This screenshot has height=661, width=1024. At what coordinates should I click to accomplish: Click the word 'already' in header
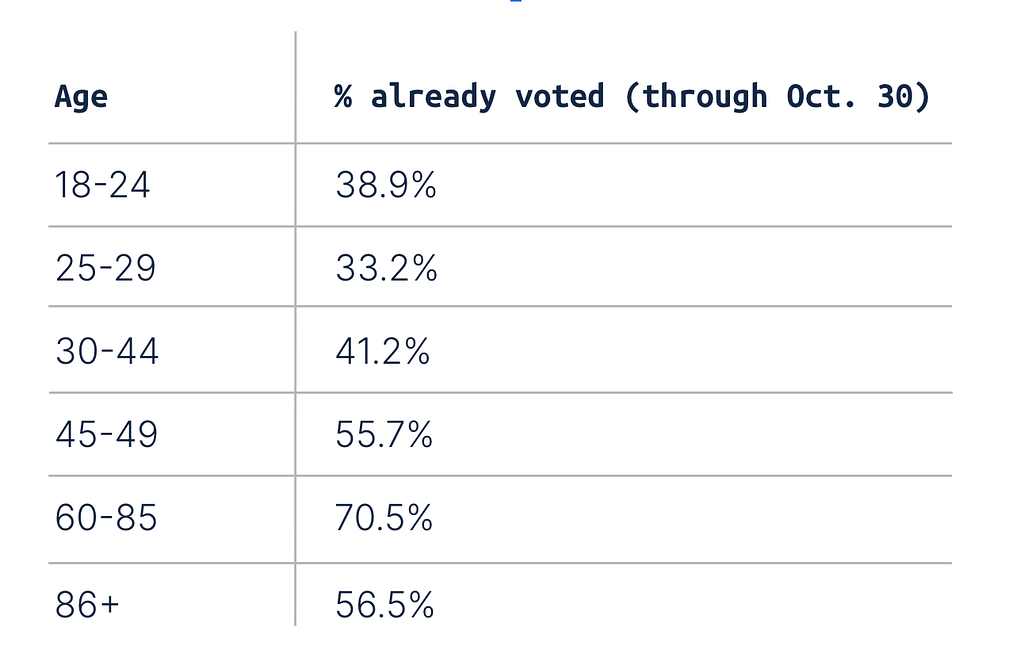[x=434, y=97]
